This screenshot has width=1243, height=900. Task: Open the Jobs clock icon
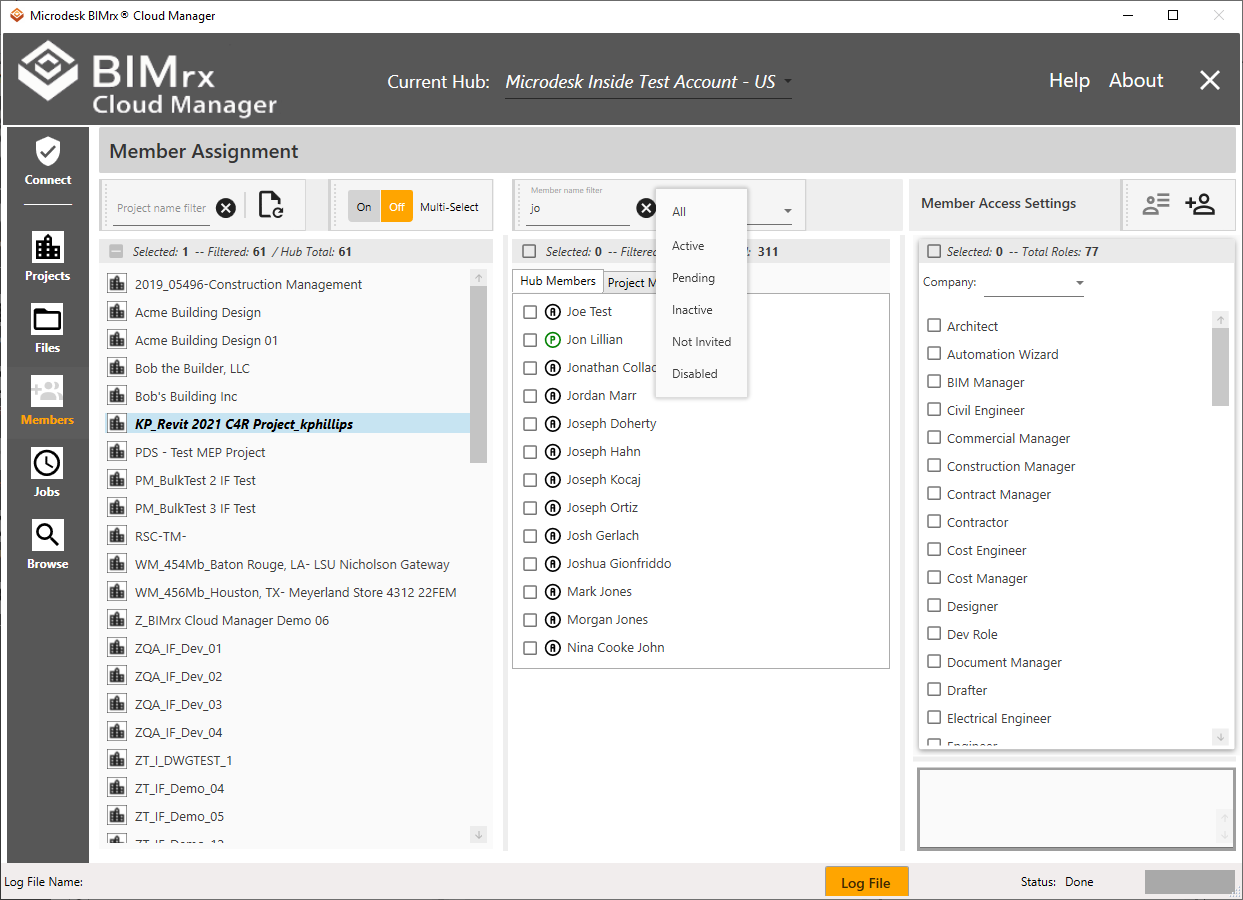point(48,464)
